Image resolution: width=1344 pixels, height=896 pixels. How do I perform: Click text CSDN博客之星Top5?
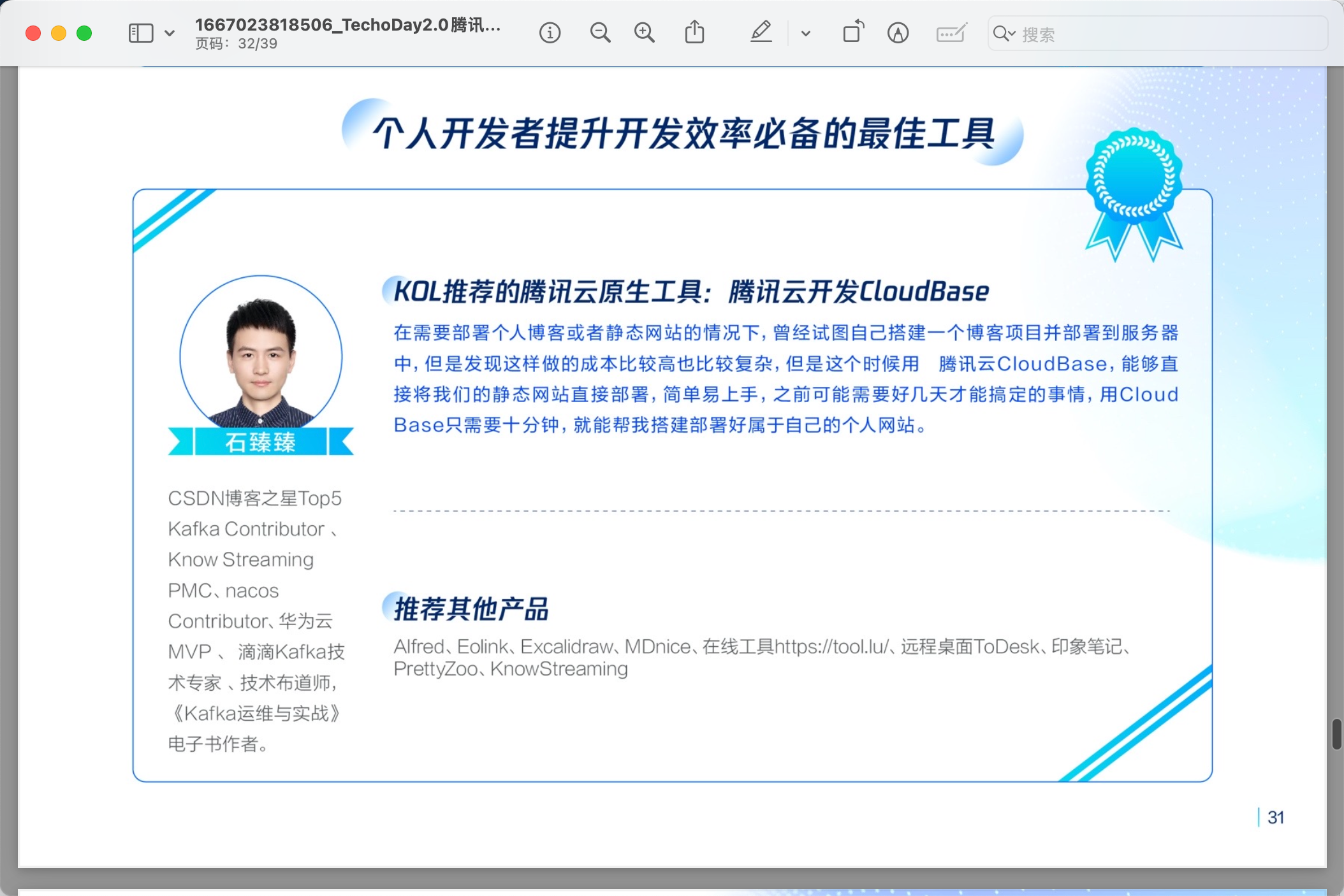click(x=254, y=498)
